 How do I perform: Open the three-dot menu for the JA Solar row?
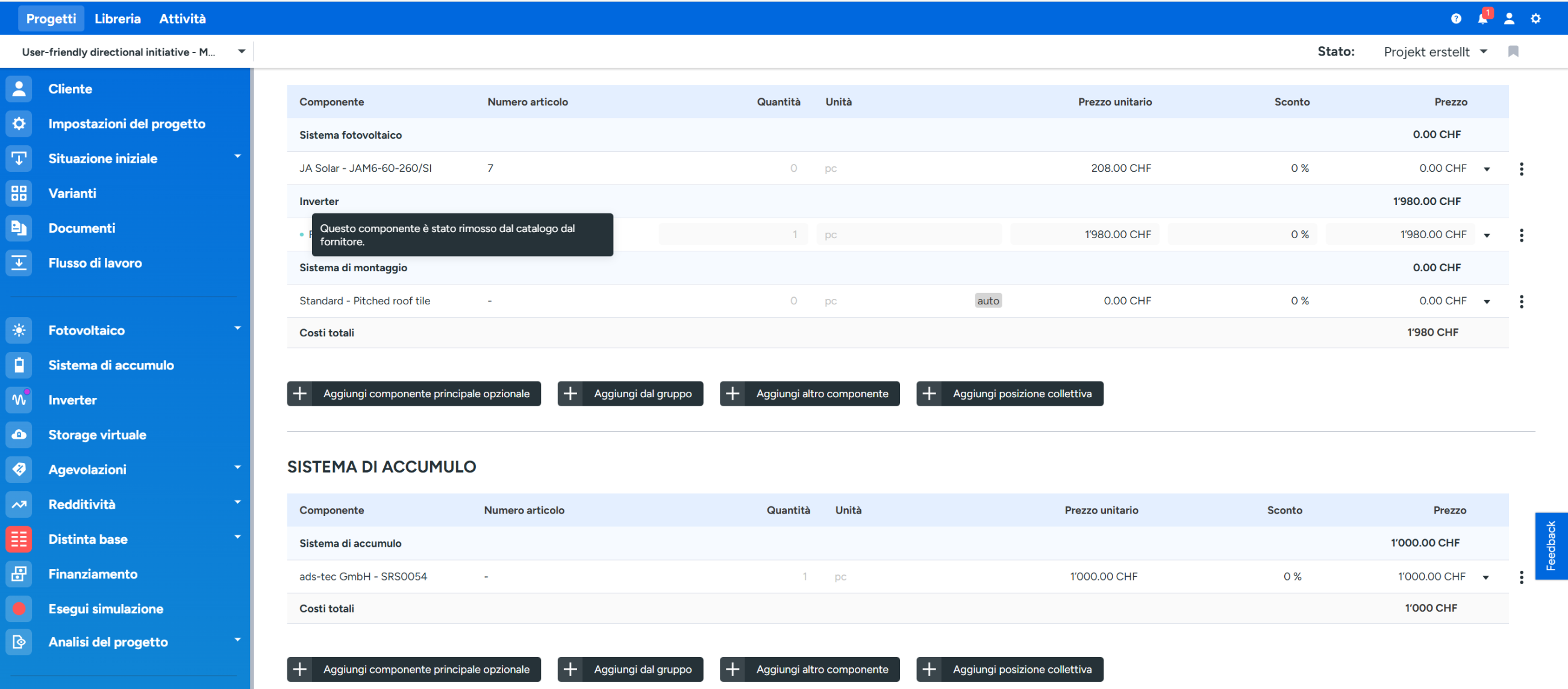1521,169
